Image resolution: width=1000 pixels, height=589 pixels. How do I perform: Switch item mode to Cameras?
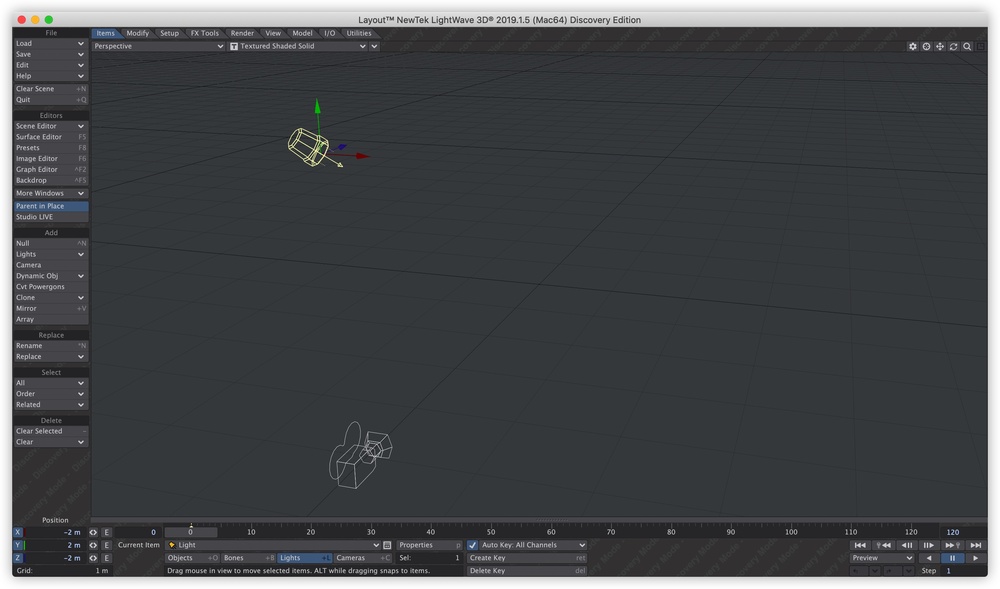coord(363,558)
